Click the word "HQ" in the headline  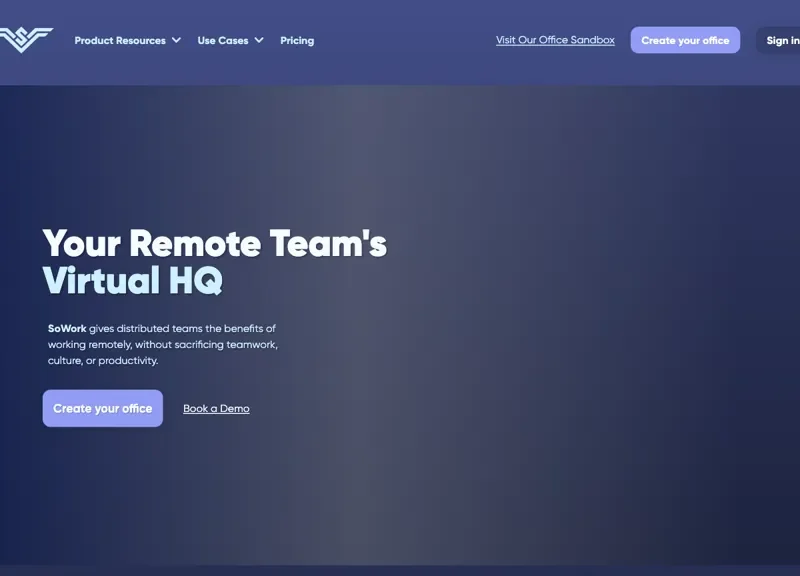point(195,281)
